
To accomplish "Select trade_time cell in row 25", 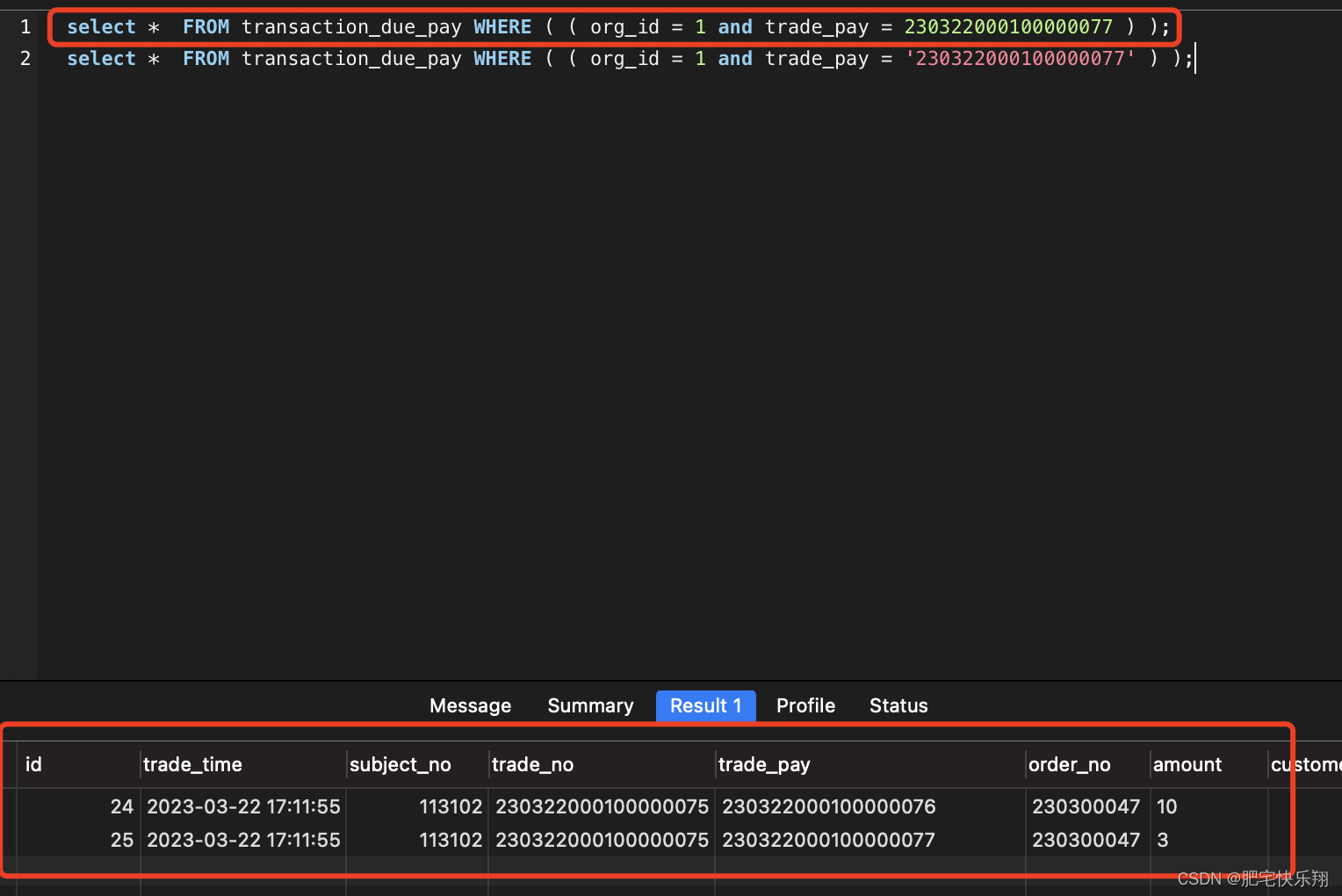I will 243,840.
